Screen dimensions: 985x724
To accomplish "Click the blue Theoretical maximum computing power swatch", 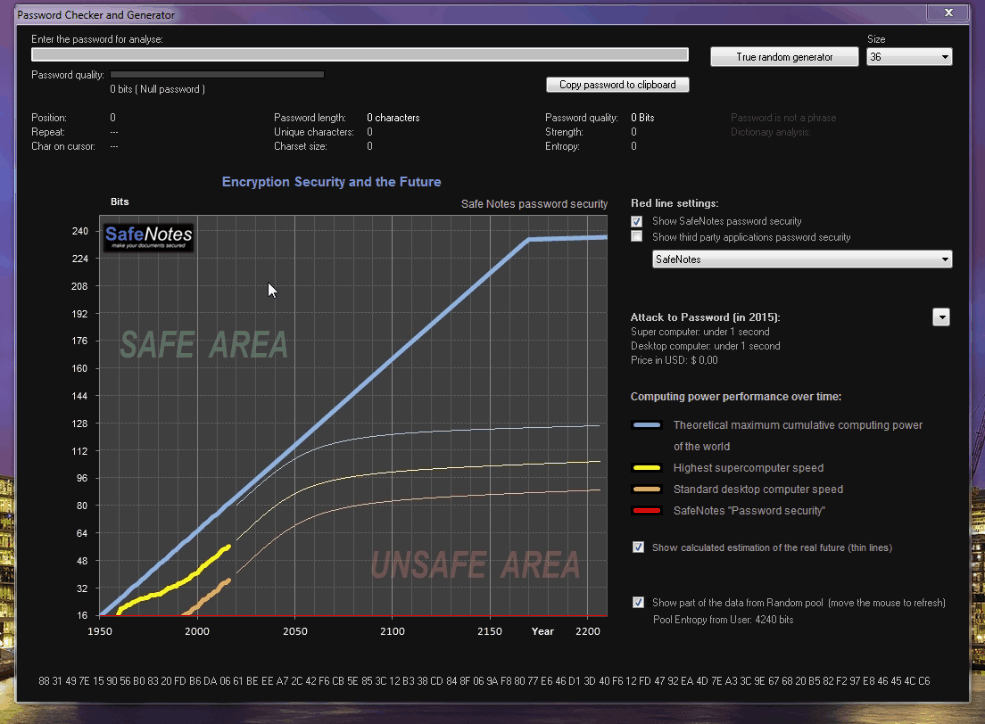I will 646,425.
